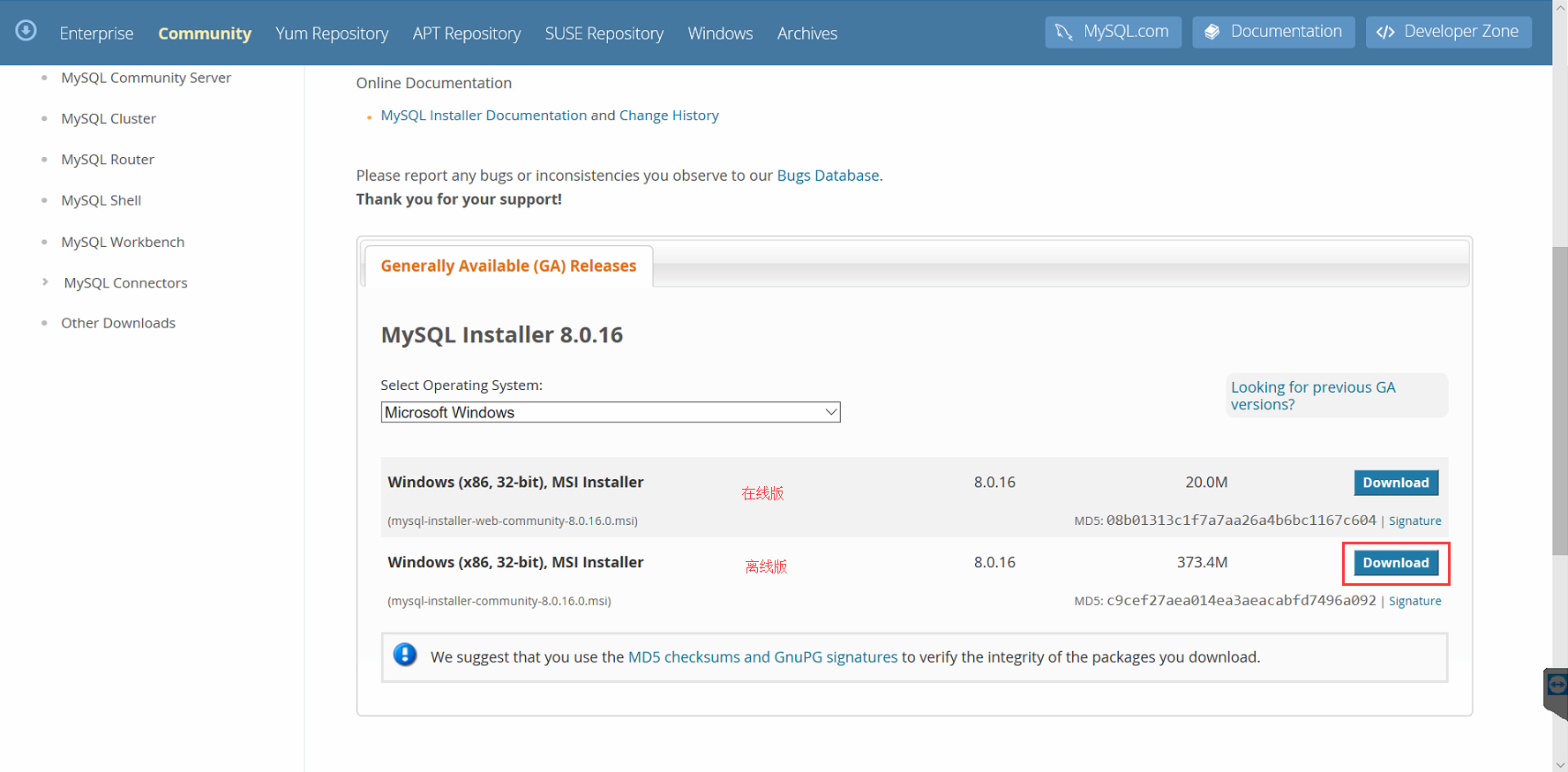The width and height of the screenshot is (1568, 772).
Task: Click Looking for previous GA versions link
Action: (x=1313, y=395)
